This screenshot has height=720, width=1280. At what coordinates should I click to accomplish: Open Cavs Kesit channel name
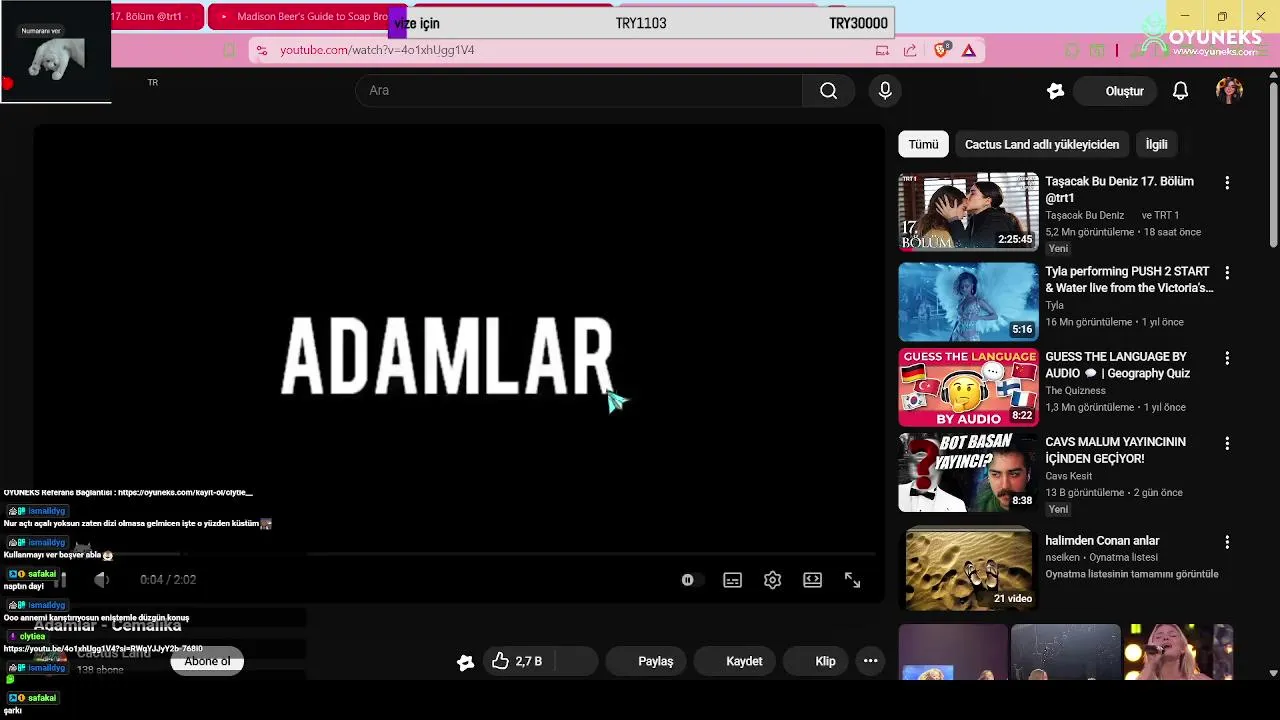point(1068,476)
